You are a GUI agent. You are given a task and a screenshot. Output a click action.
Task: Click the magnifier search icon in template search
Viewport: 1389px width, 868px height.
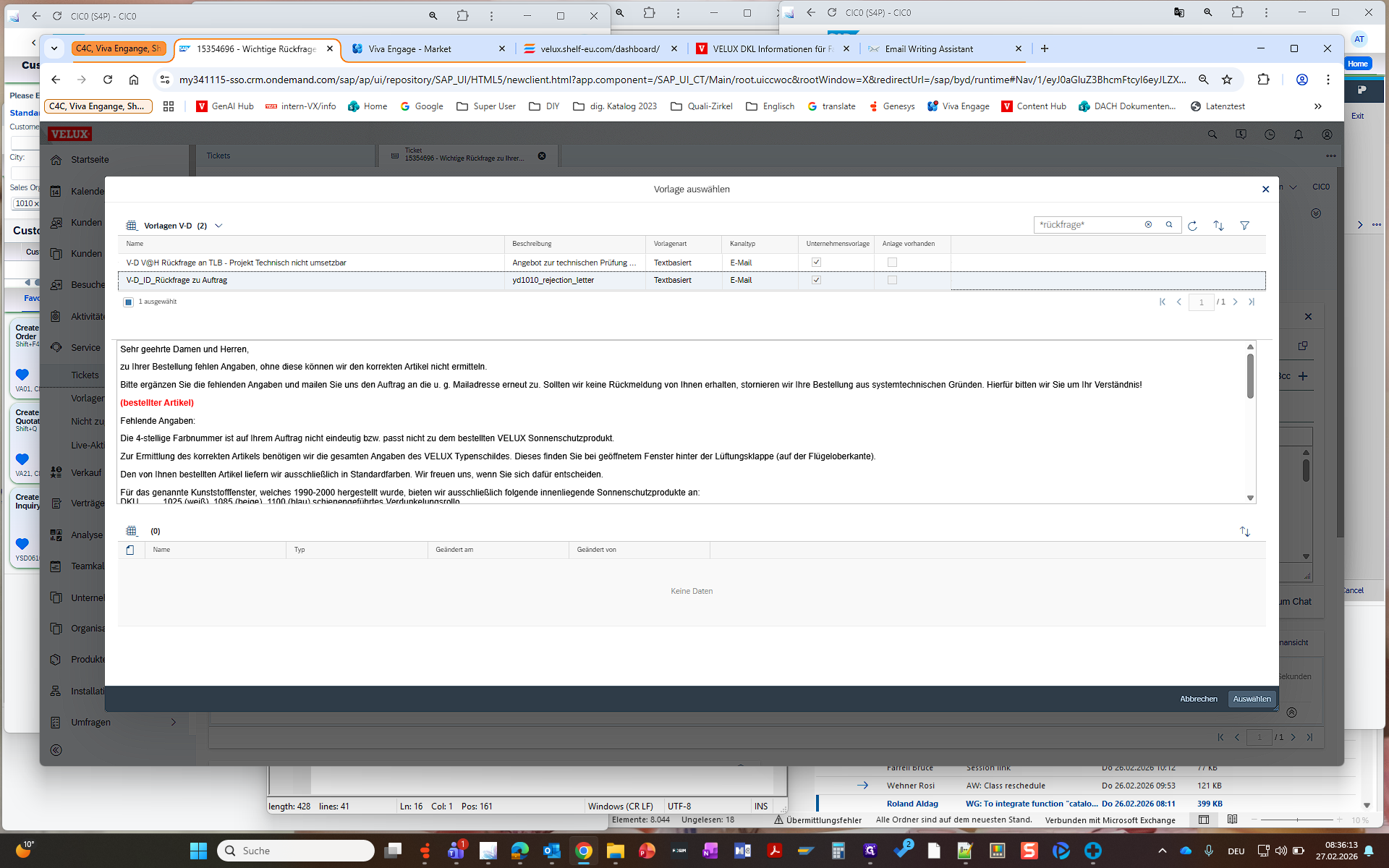pyautogui.click(x=1169, y=225)
